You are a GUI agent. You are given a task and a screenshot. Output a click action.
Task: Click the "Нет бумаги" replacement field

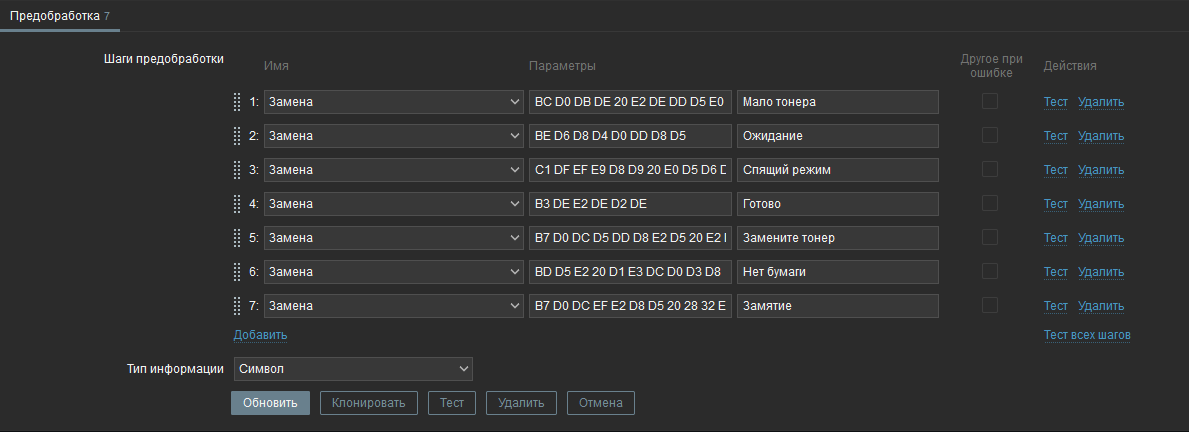click(837, 272)
